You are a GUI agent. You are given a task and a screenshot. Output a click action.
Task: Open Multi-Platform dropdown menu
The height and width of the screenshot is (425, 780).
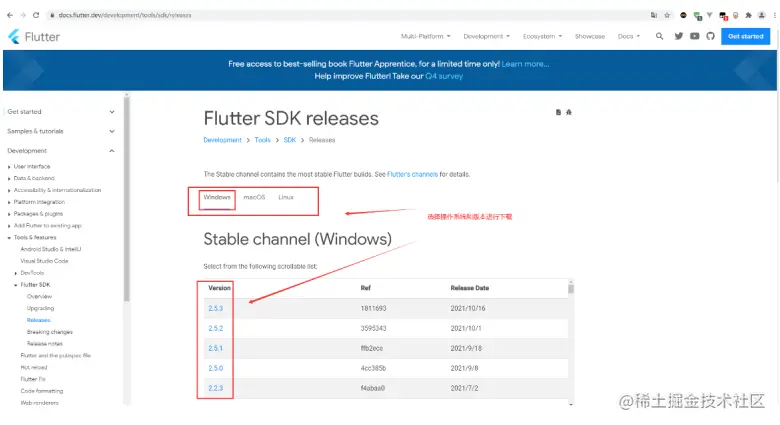click(426, 36)
